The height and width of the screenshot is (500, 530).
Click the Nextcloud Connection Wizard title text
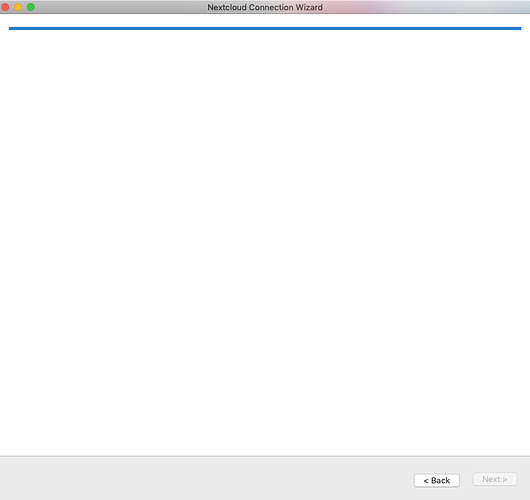pyautogui.click(x=265, y=7)
